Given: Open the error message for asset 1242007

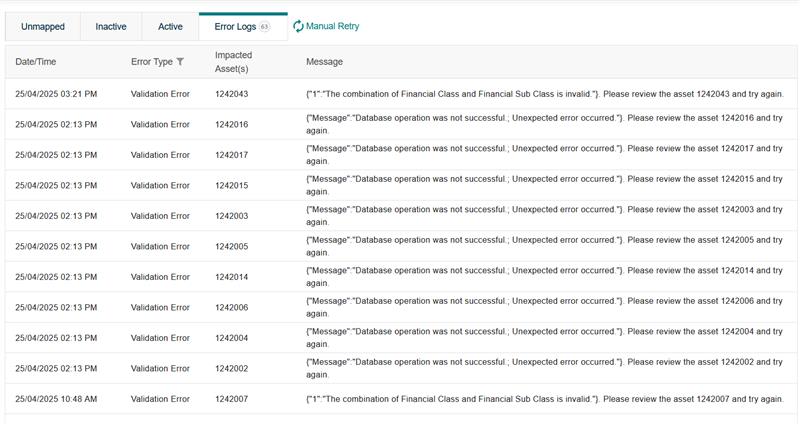Looking at the screenshot, I should pyautogui.click(x=544, y=399).
